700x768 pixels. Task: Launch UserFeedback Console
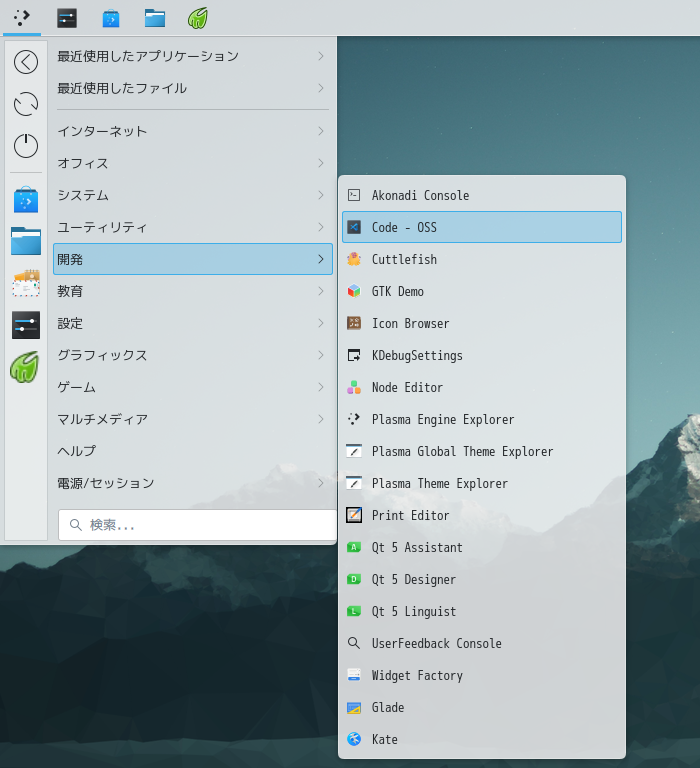(482, 643)
